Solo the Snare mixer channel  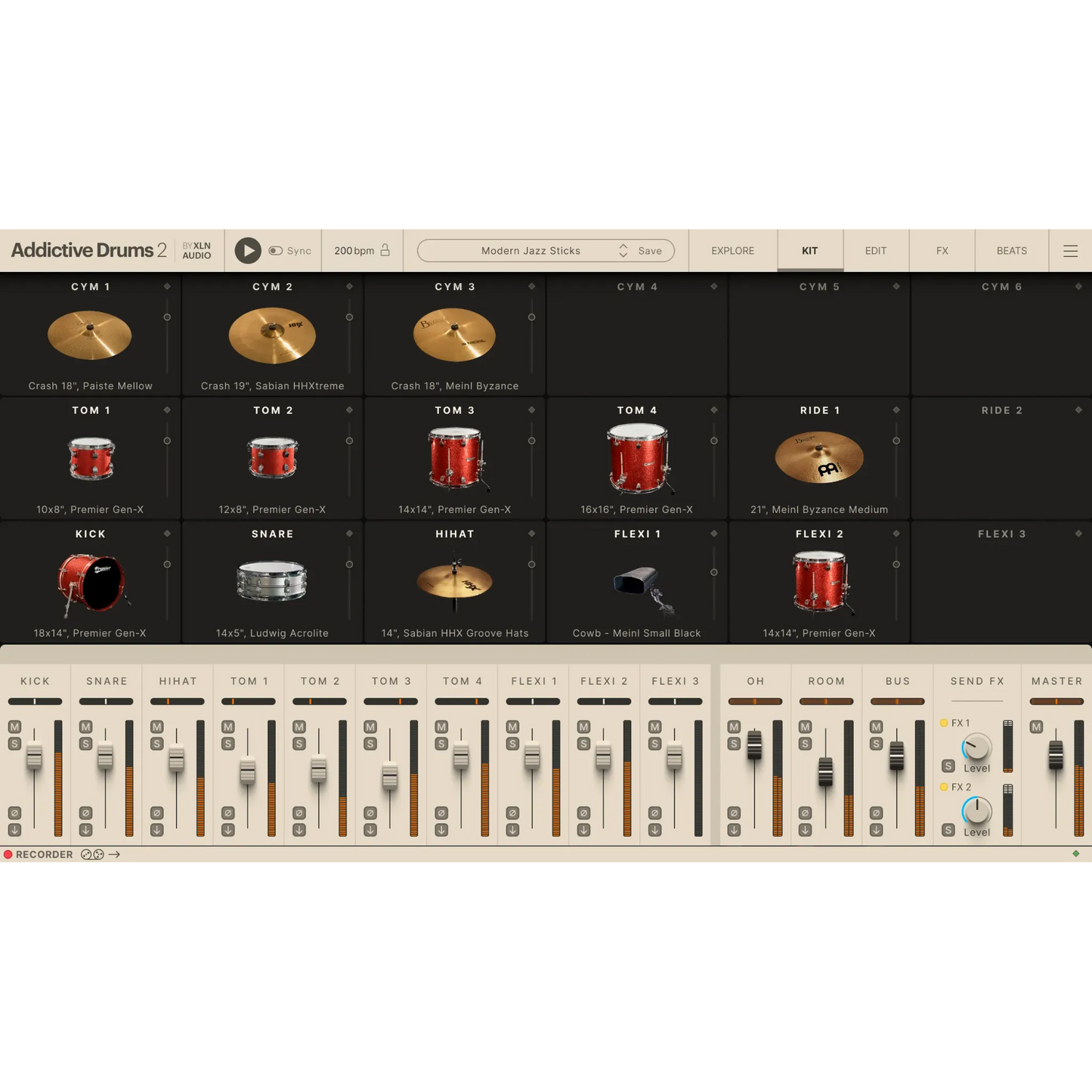[x=85, y=744]
